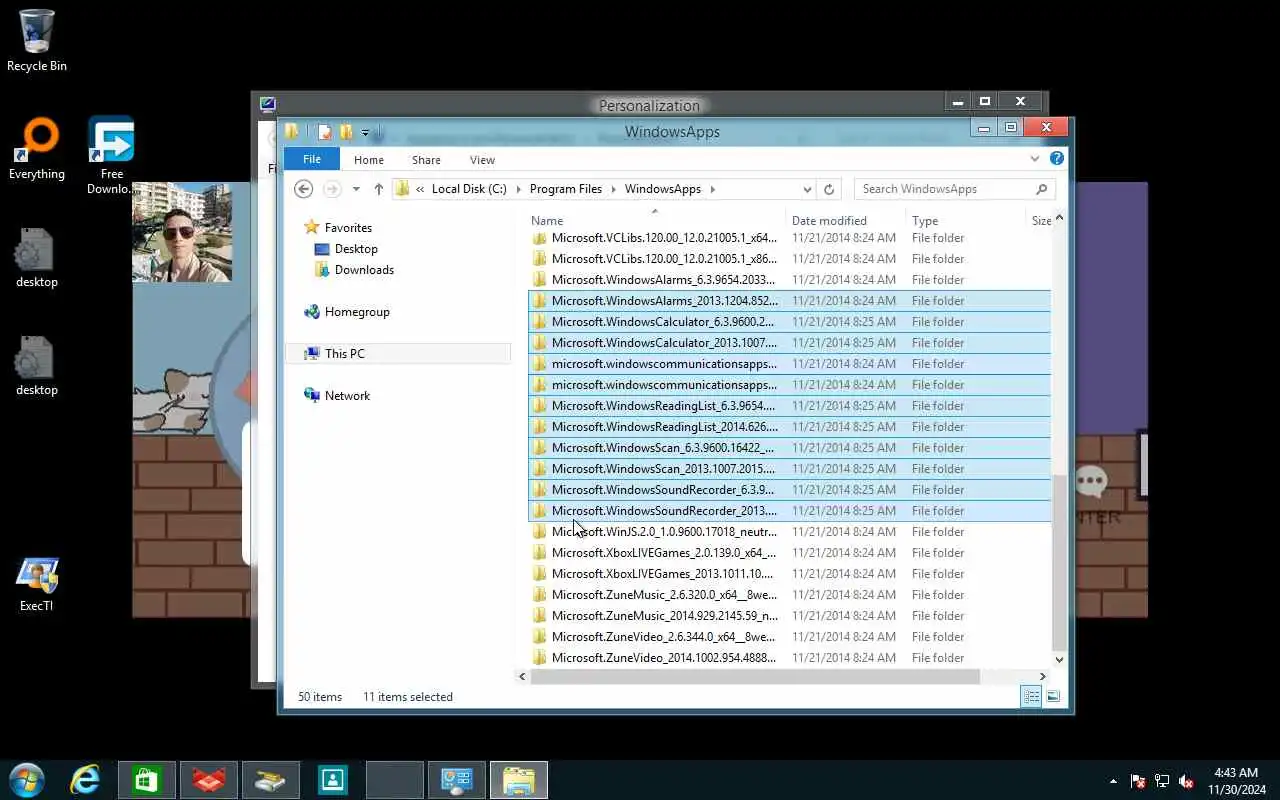This screenshot has width=1280, height=800.
Task: Open the teal contact-card taskbar icon
Action: [x=332, y=780]
